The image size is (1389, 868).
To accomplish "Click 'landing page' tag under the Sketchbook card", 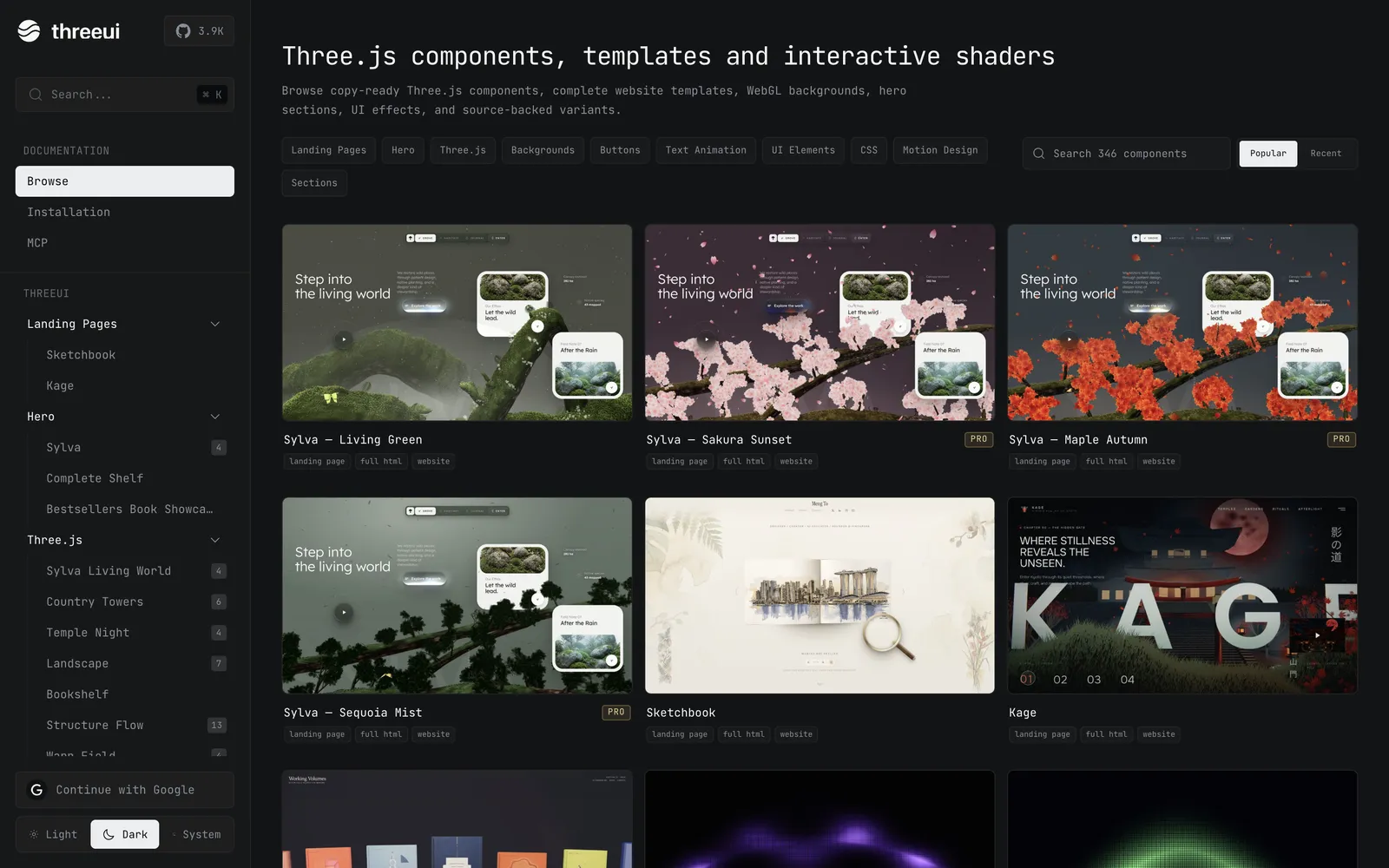I will pyautogui.click(x=680, y=734).
